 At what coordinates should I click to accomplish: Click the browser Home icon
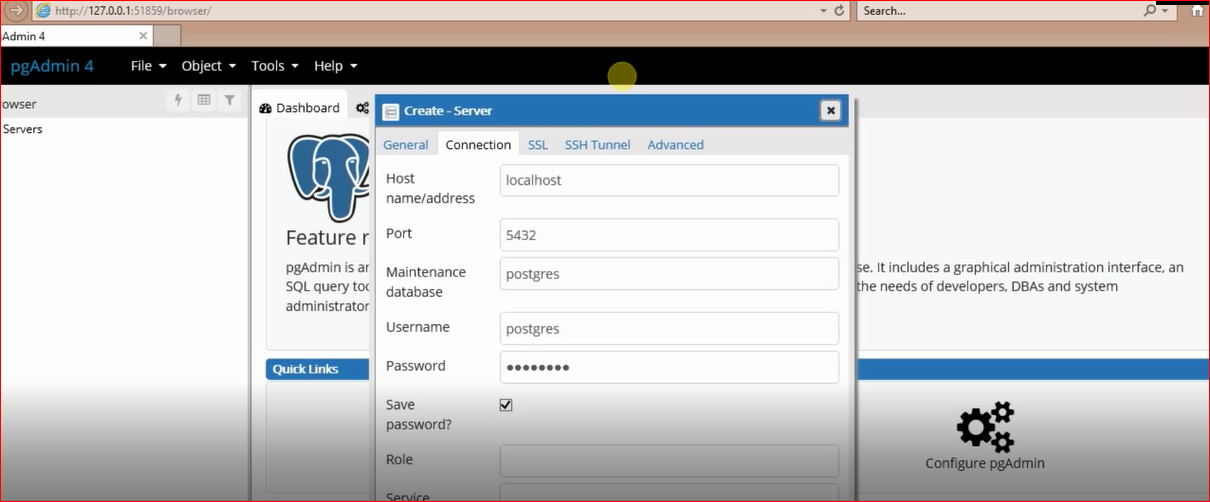pos(1197,11)
